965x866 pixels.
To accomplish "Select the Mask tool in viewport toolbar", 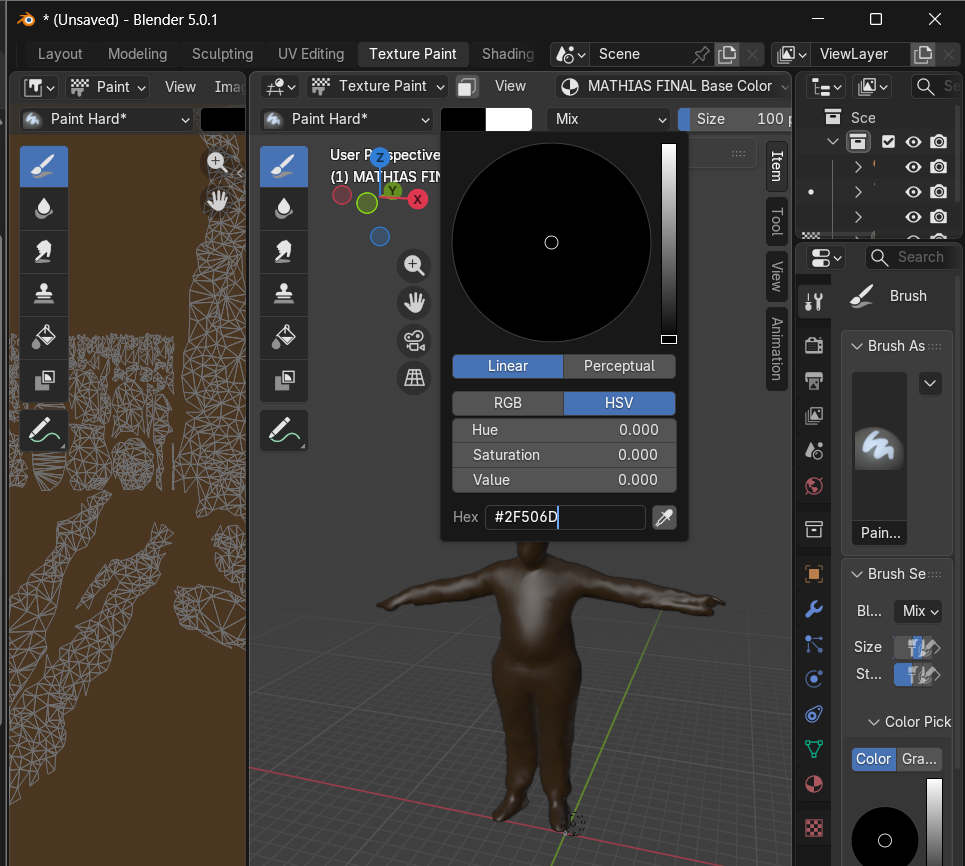I will point(284,380).
